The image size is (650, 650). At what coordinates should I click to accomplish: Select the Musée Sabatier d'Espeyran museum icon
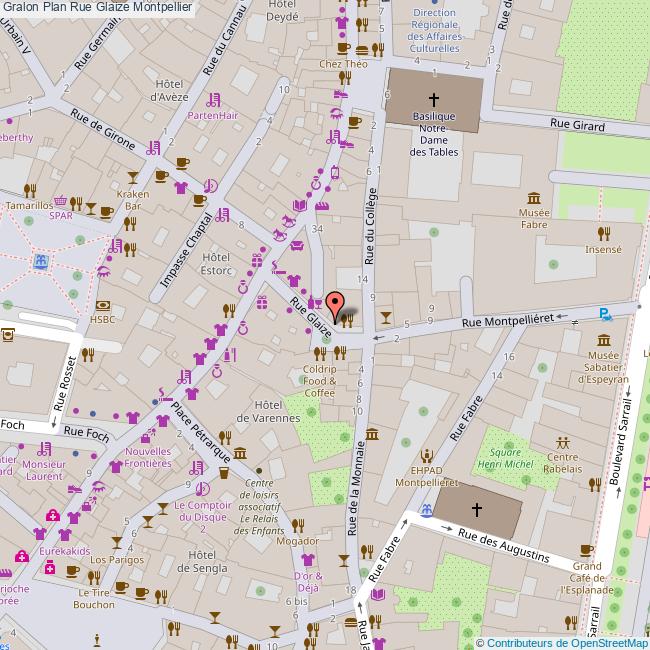pyautogui.click(x=602, y=340)
